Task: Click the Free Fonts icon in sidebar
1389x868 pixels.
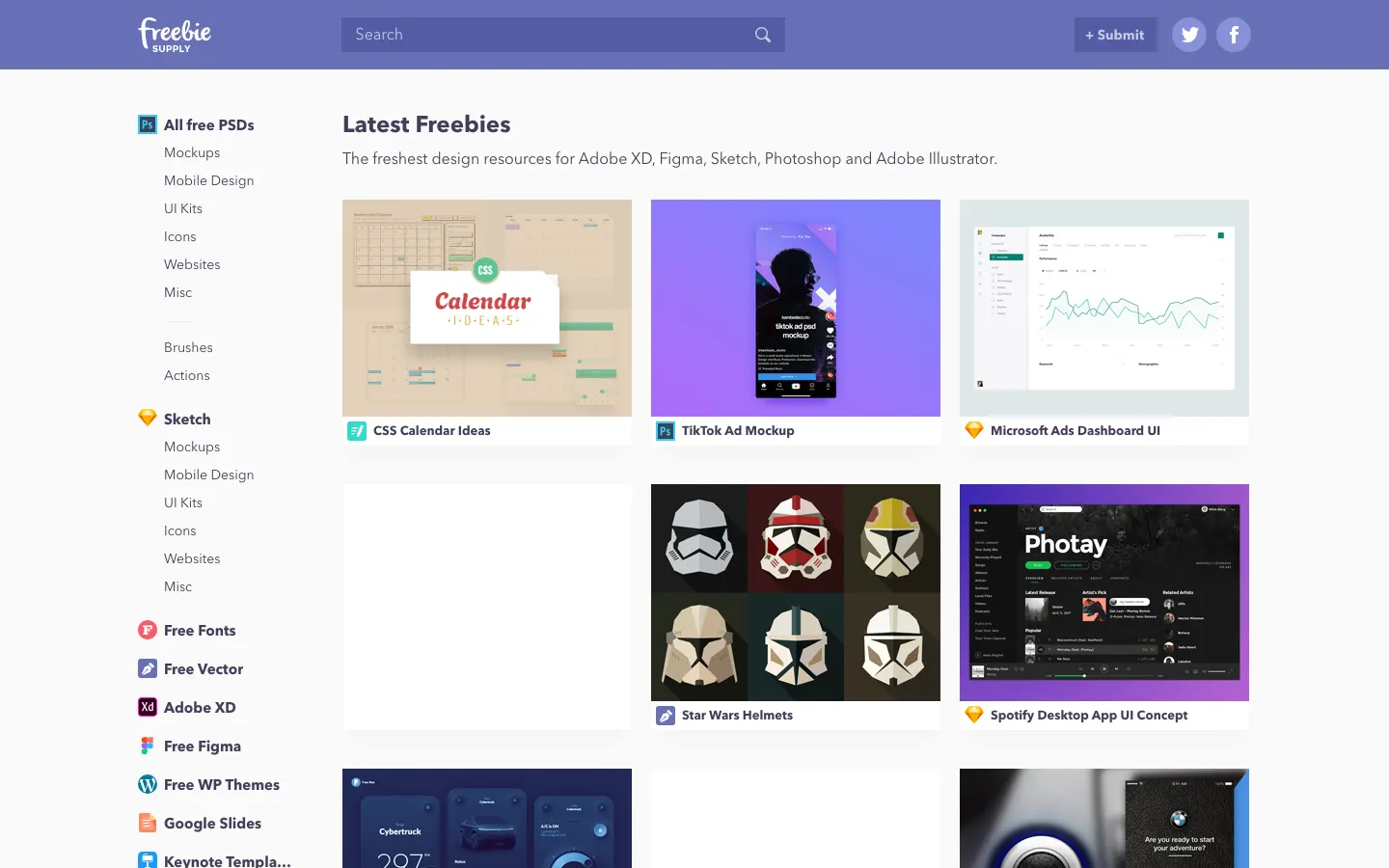Action: [148, 630]
